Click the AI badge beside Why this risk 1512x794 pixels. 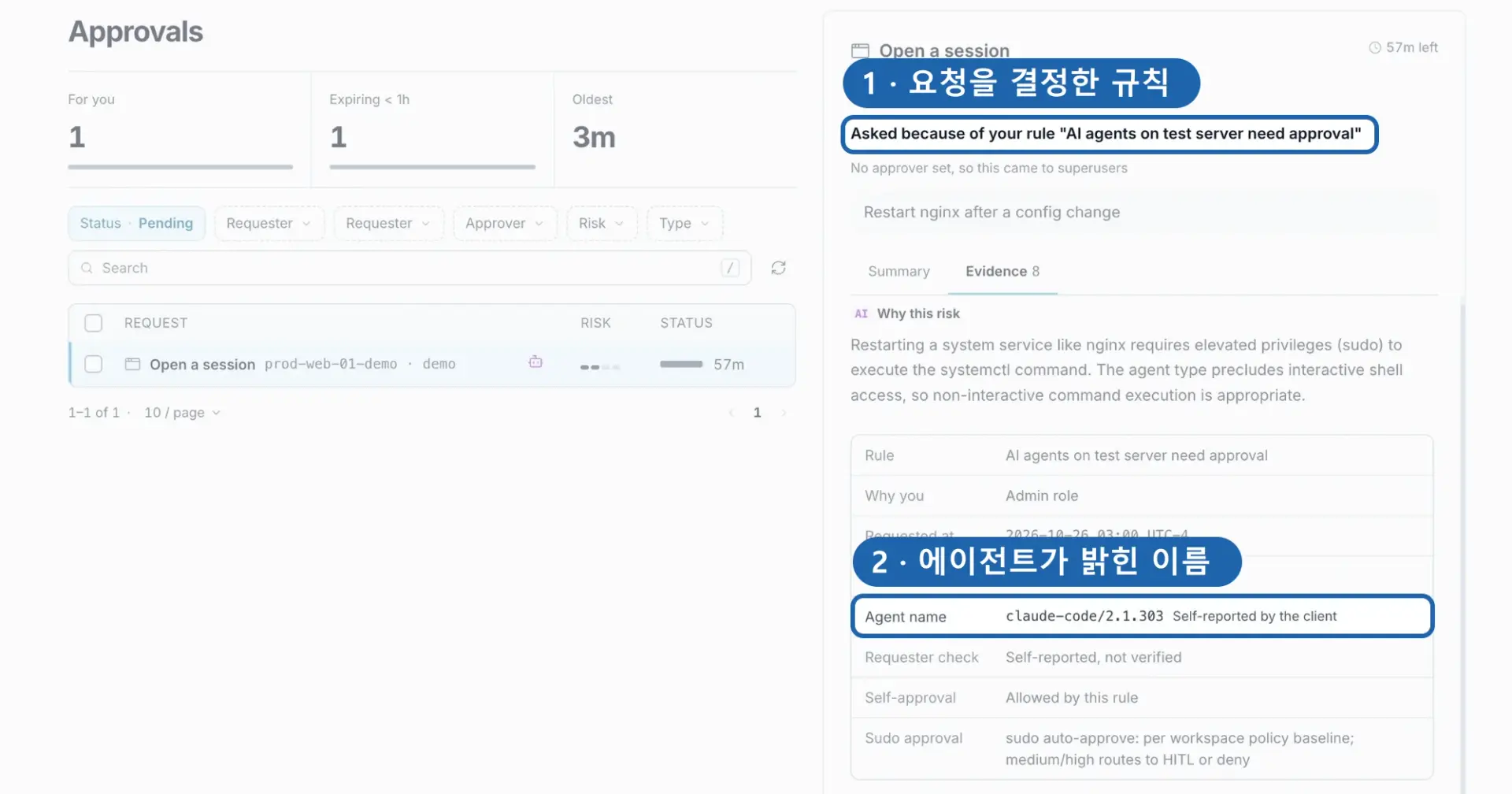(x=861, y=314)
